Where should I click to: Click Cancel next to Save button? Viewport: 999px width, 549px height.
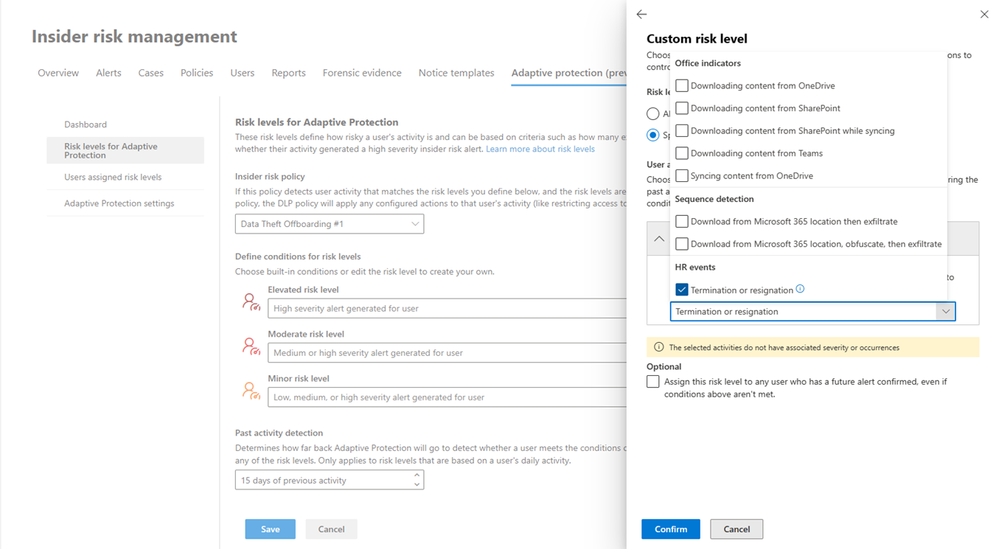[x=331, y=529]
